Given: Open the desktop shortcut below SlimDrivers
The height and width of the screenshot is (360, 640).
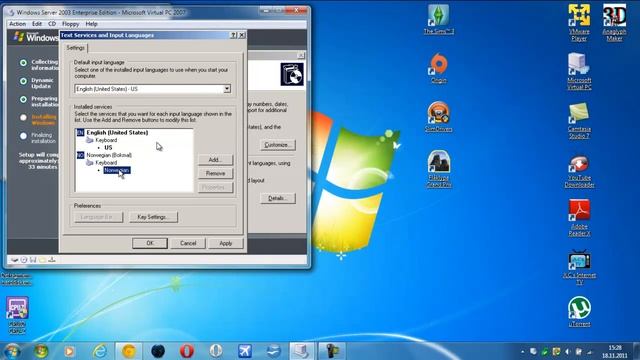Looking at the screenshot, I should click(x=439, y=169).
